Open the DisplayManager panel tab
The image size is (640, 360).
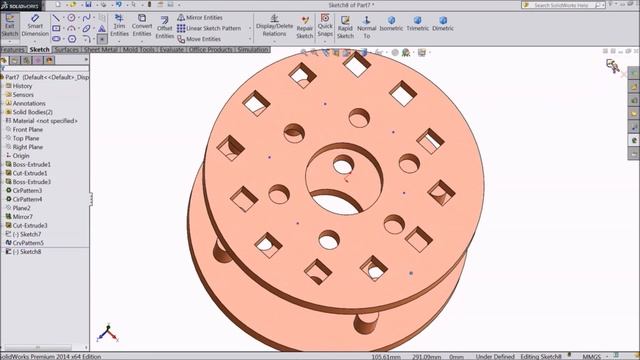point(49,60)
